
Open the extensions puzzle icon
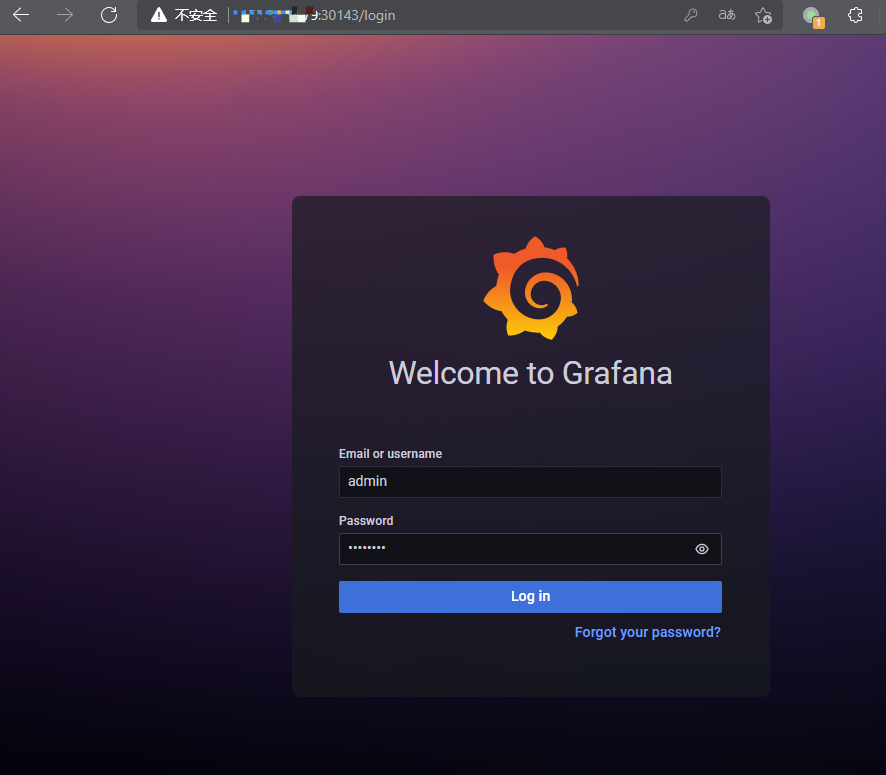(855, 15)
